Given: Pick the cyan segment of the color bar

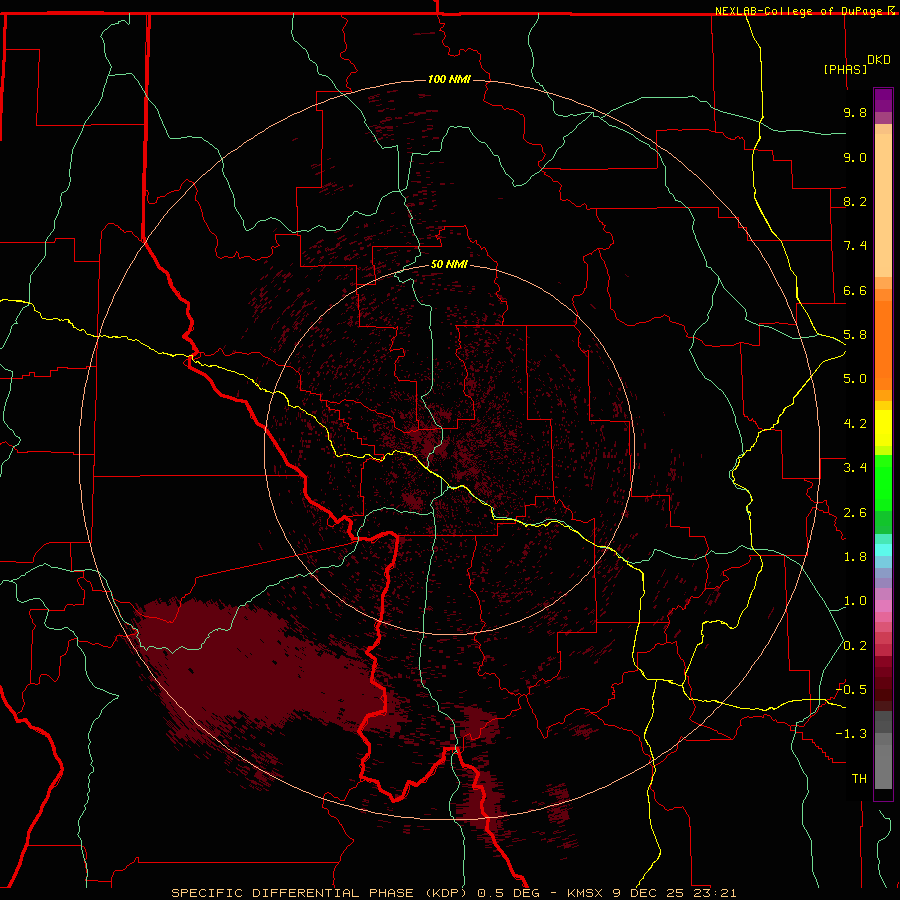Looking at the screenshot, I should pos(883,550).
